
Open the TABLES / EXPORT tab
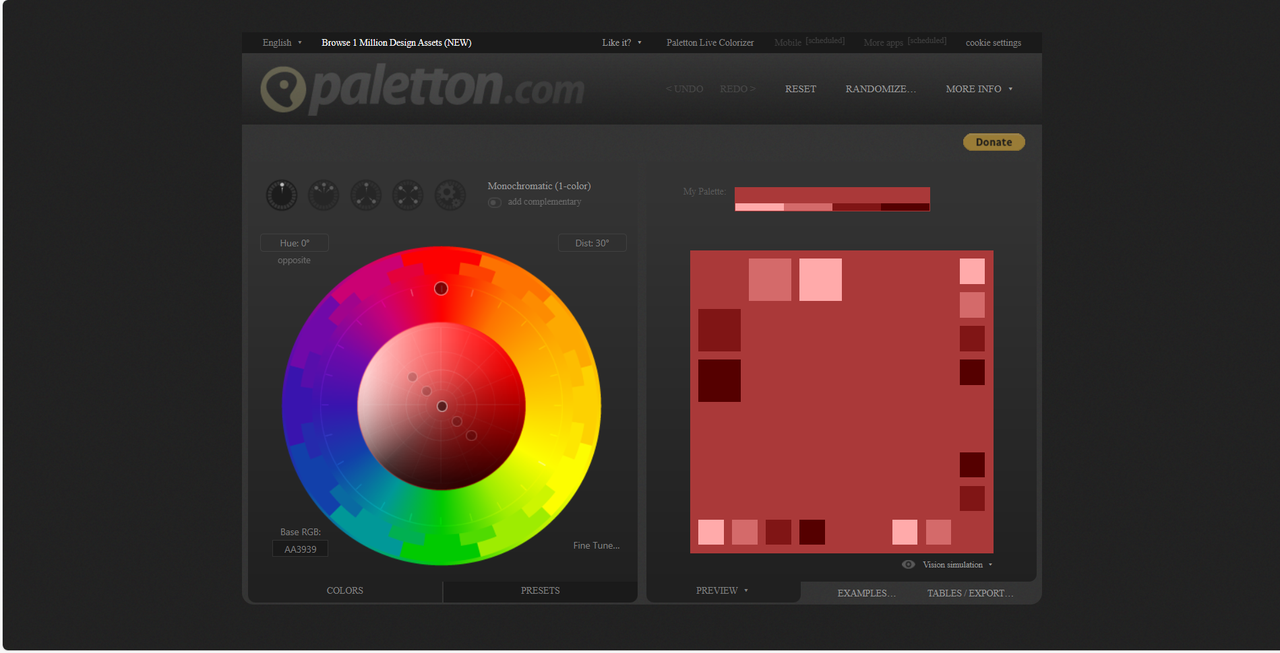970,593
